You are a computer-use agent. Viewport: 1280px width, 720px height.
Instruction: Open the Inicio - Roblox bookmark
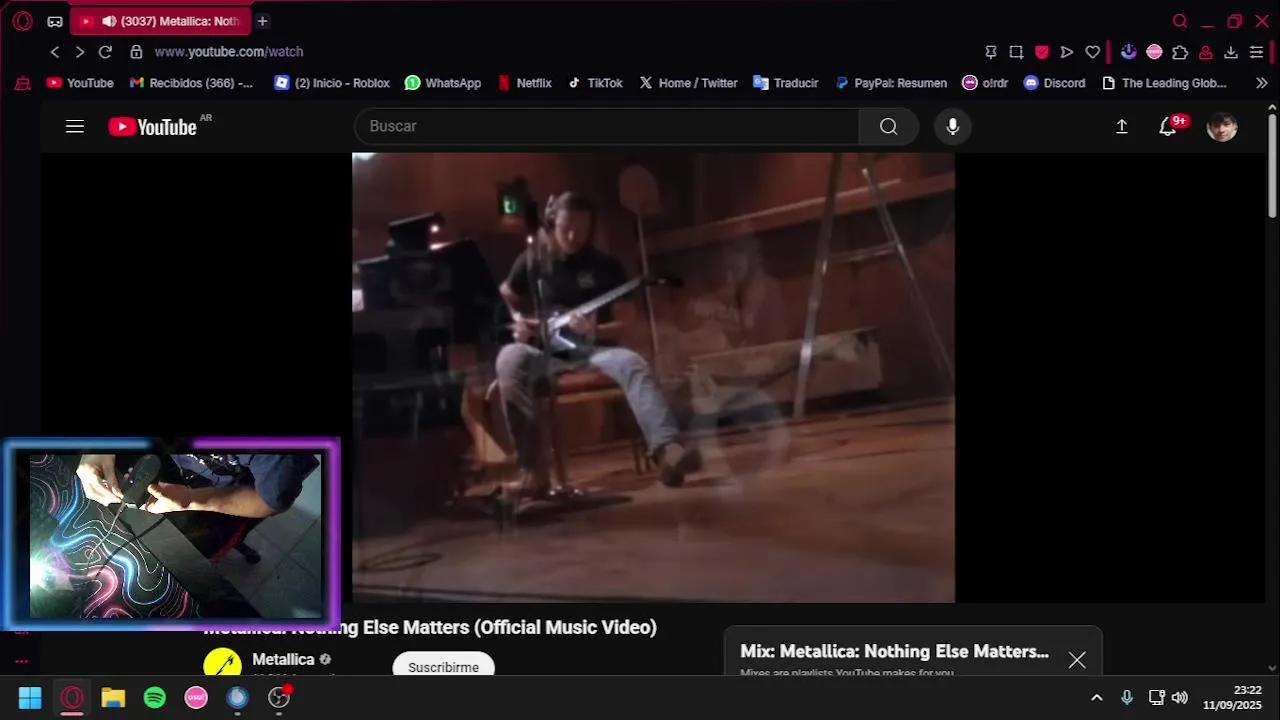(x=332, y=83)
